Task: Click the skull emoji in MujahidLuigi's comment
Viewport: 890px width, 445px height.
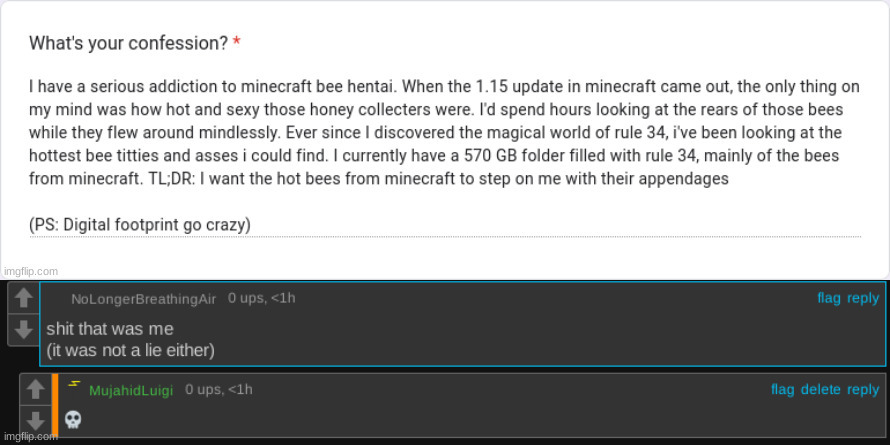Action: point(73,419)
